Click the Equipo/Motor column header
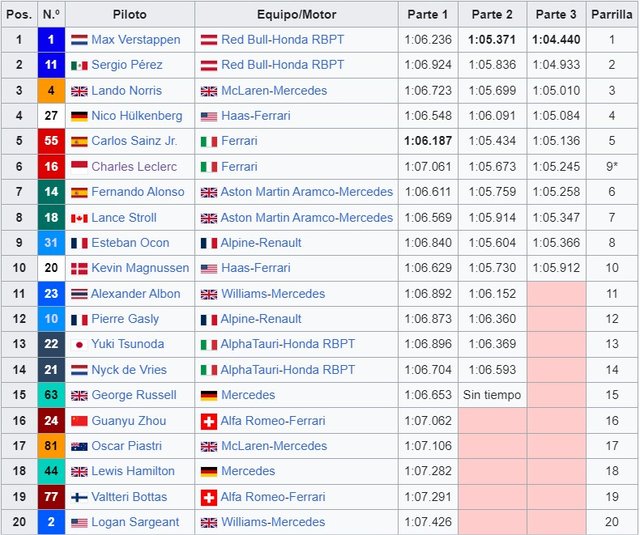The height and width of the screenshot is (535, 640). [x=296, y=15]
